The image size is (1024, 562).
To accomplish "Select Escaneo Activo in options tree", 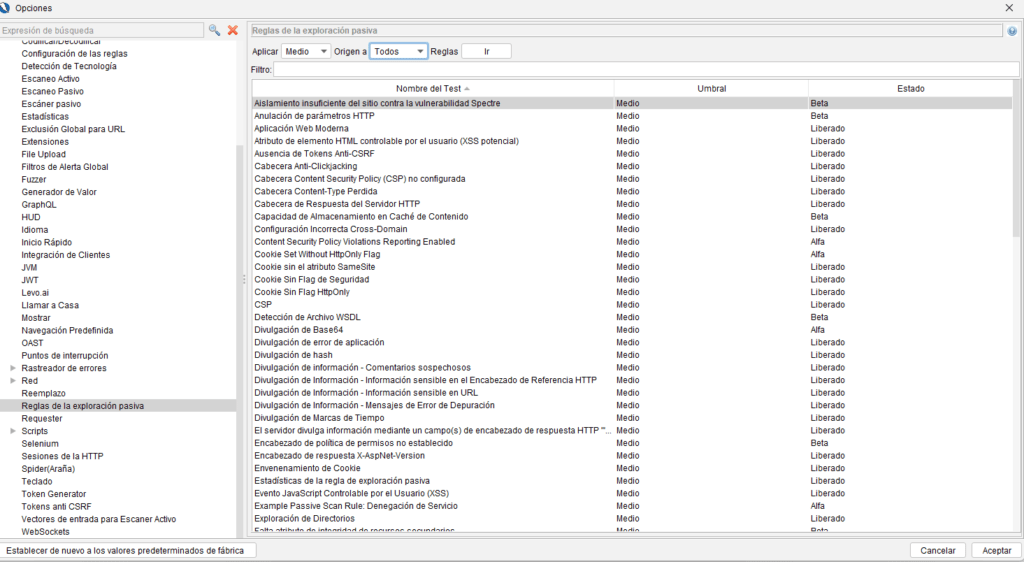I will click(x=50, y=79).
